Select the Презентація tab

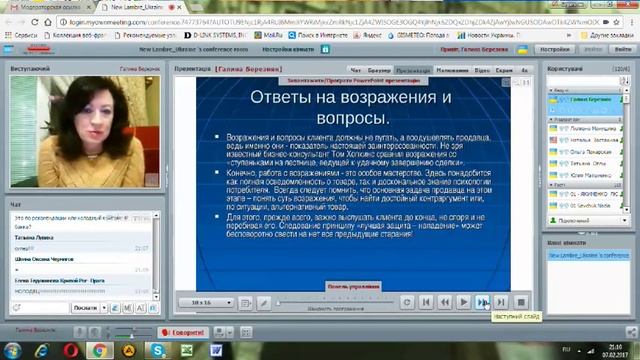413,70
